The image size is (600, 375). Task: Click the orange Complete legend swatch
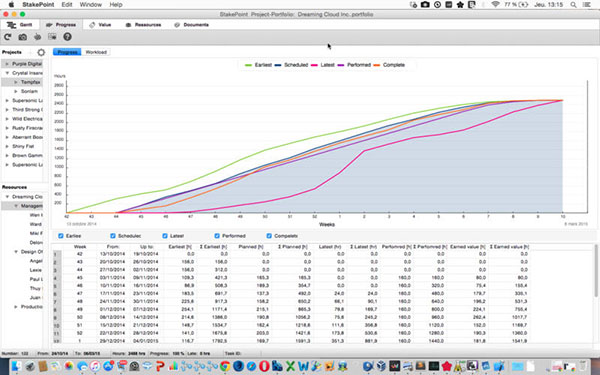click(377, 65)
